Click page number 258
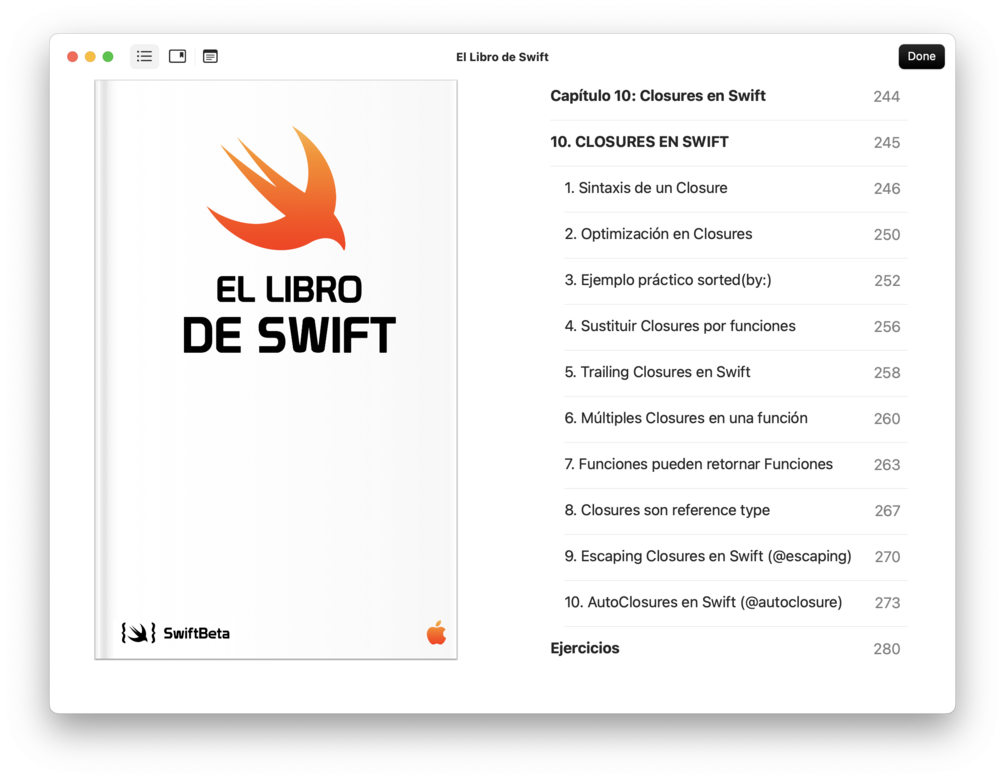Image resolution: width=1005 pixels, height=779 pixels. (886, 373)
